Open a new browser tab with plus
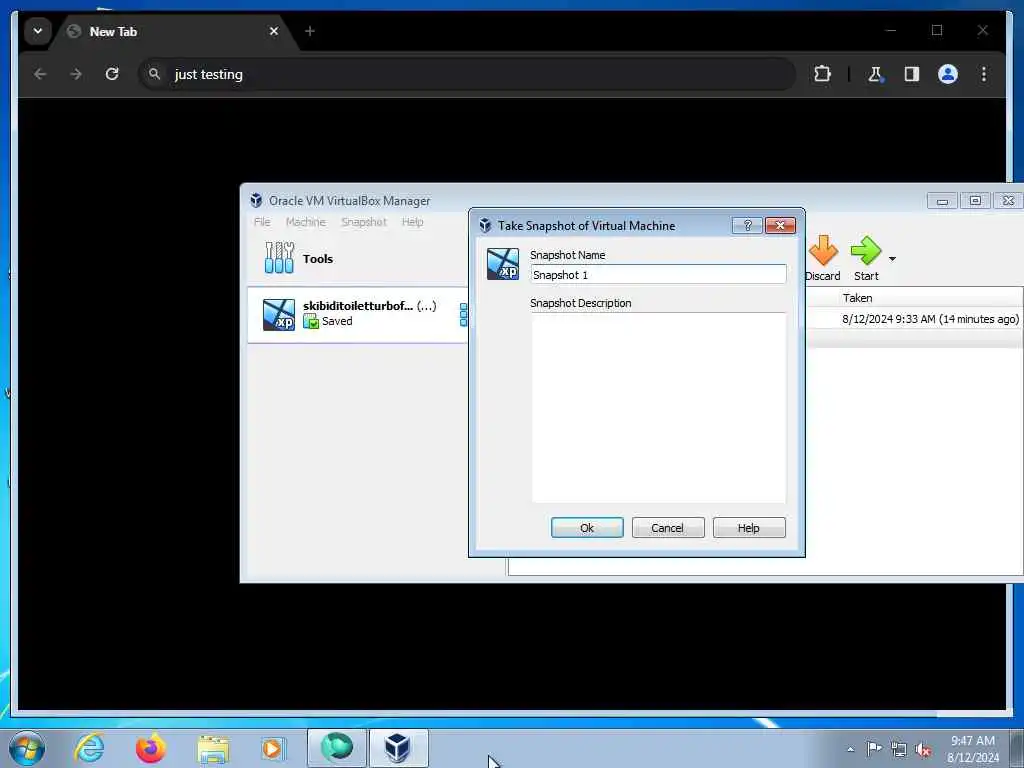The image size is (1024, 768). (310, 31)
